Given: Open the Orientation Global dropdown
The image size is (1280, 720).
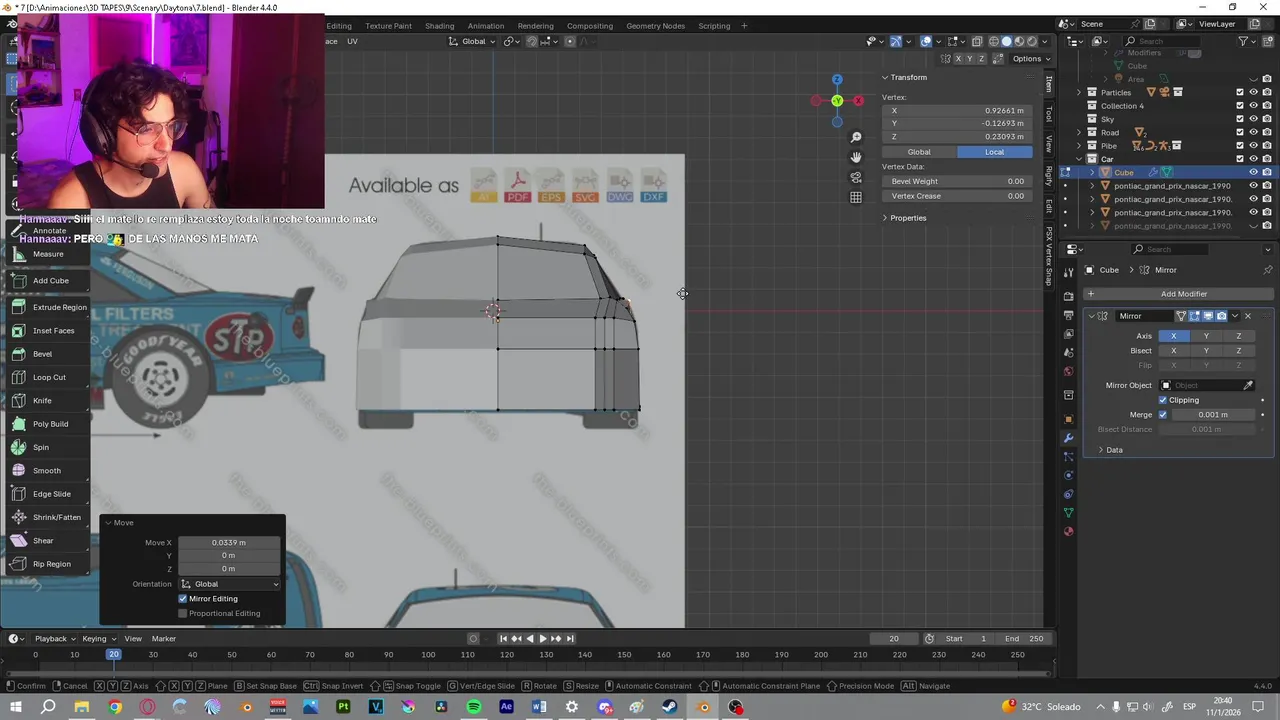Looking at the screenshot, I should pos(231,584).
